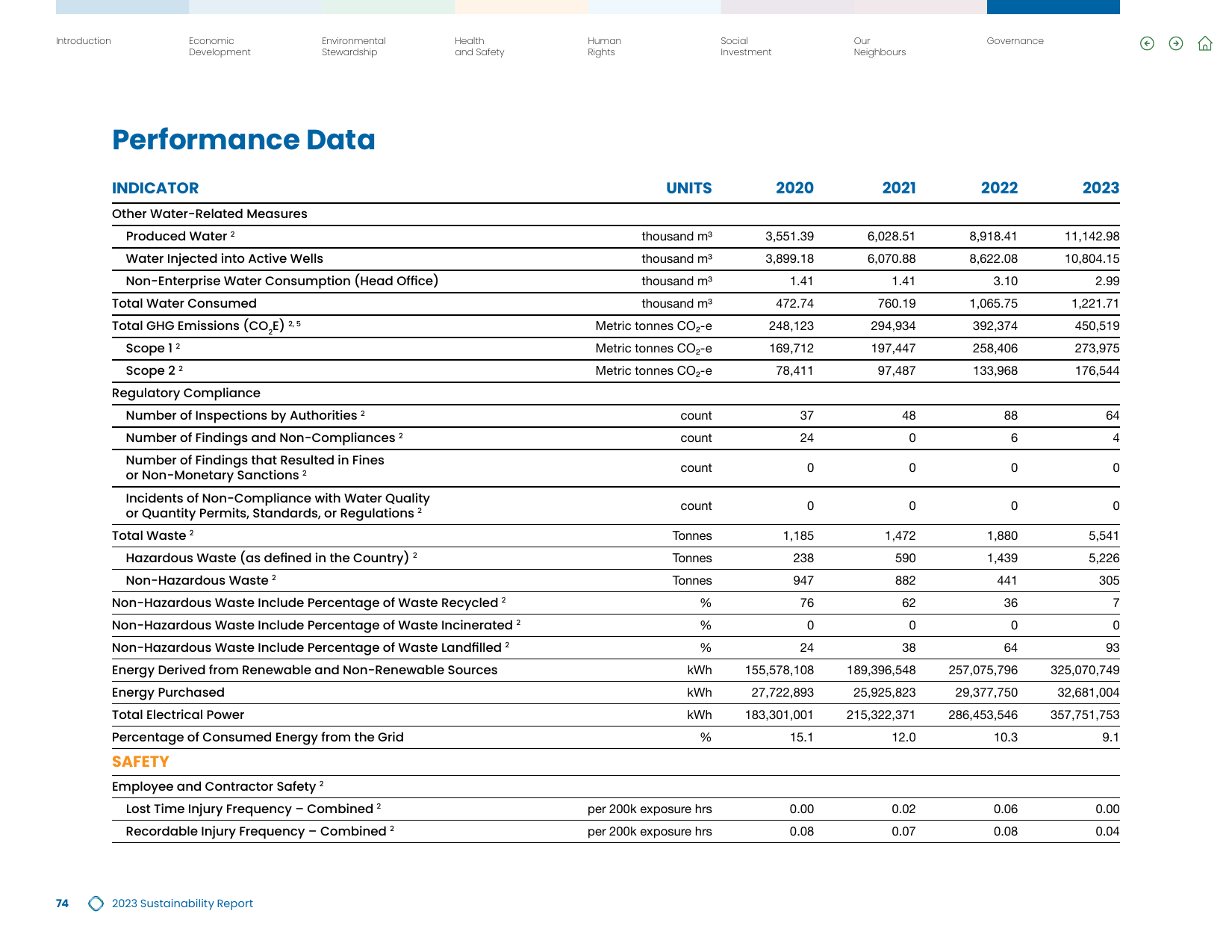This screenshot has width=1232, height=952.
Task: Switch to Environmental Stewardship section
Action: tap(354, 46)
